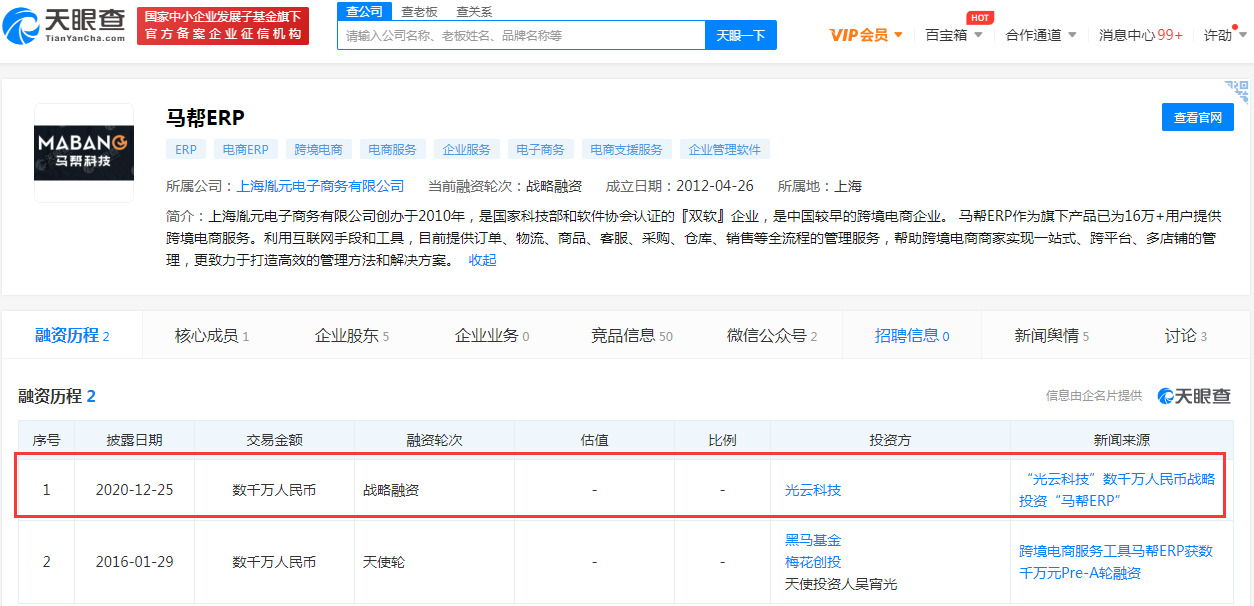Screen dimensions: 1254x606
Task: Click the 企业管理软件 tag
Action: [x=725, y=149]
